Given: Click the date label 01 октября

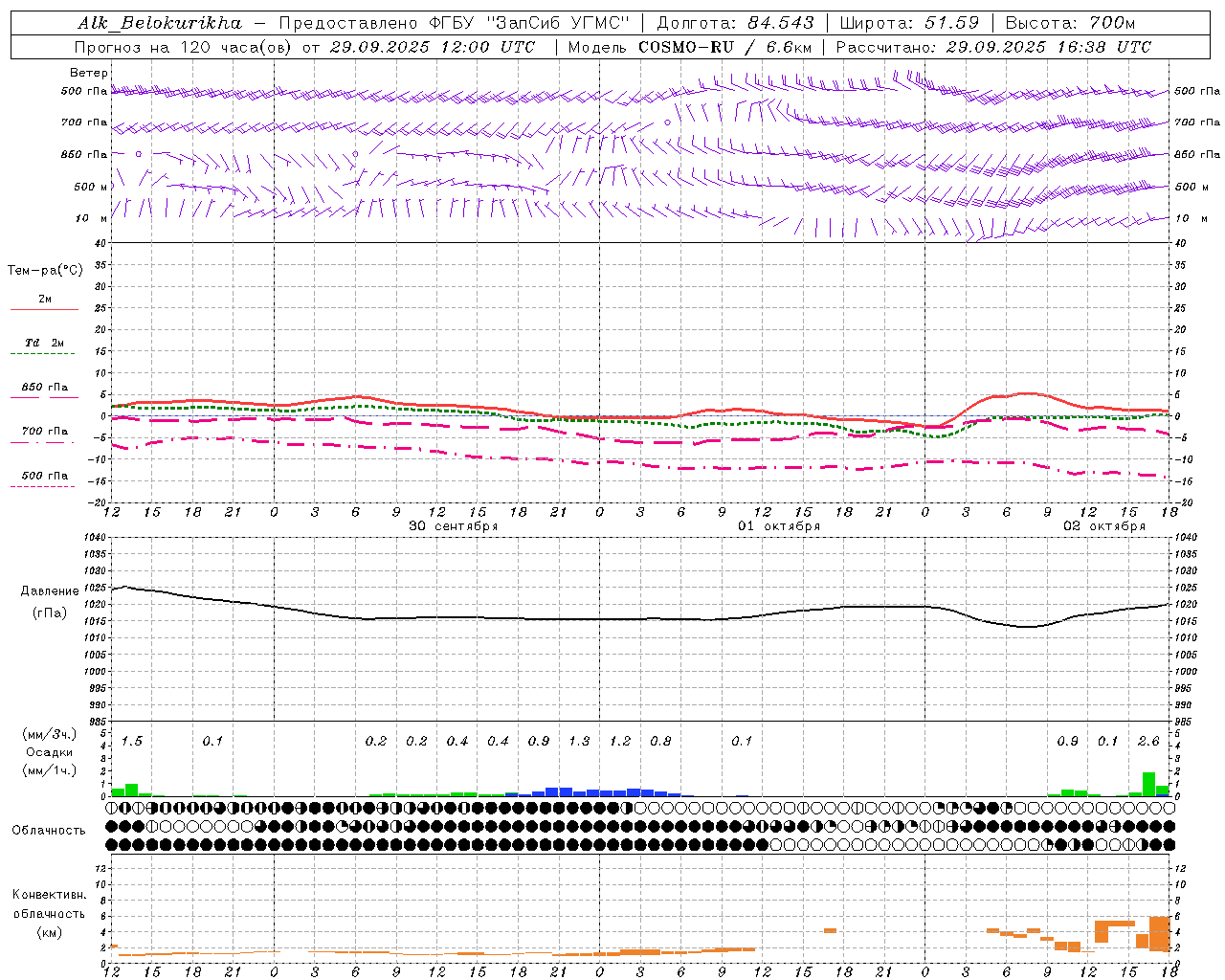Looking at the screenshot, I should click(779, 526).
